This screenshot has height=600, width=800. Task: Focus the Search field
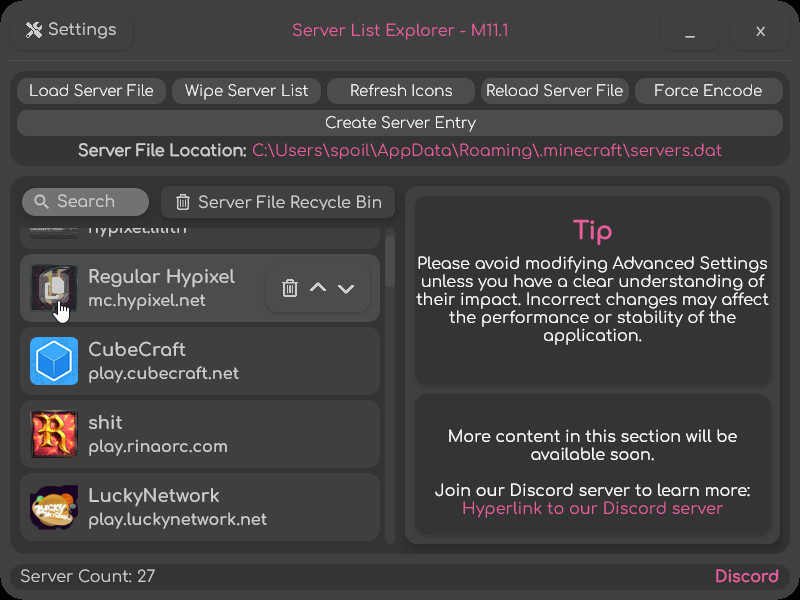pos(86,202)
